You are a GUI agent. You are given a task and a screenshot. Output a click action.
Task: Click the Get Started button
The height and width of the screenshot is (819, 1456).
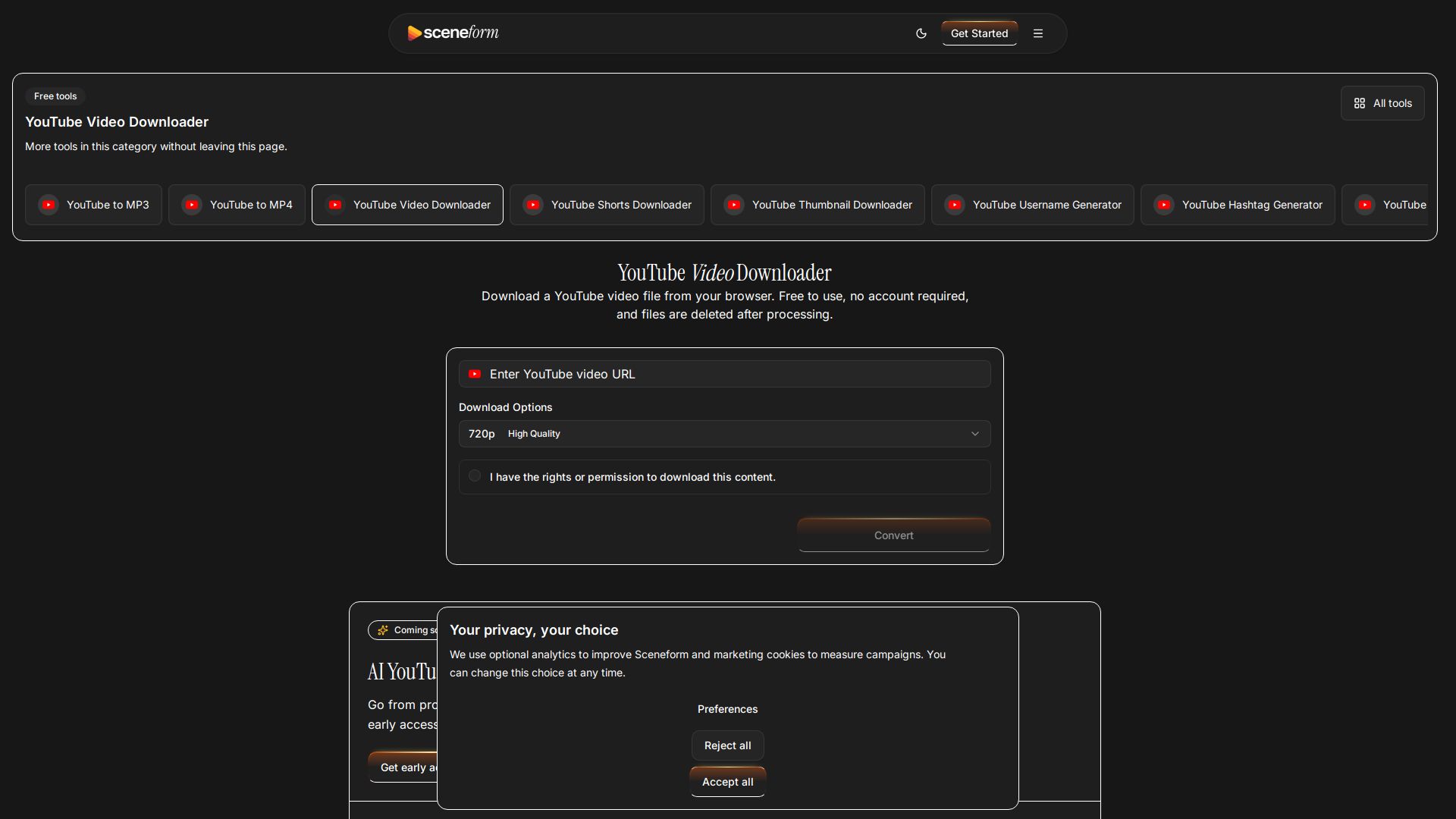tap(979, 33)
